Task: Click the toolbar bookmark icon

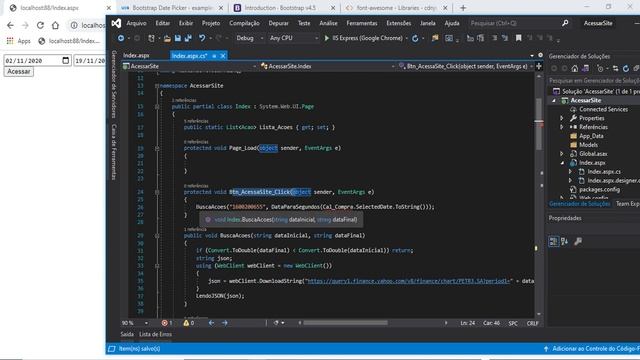Action: [x=518, y=38]
